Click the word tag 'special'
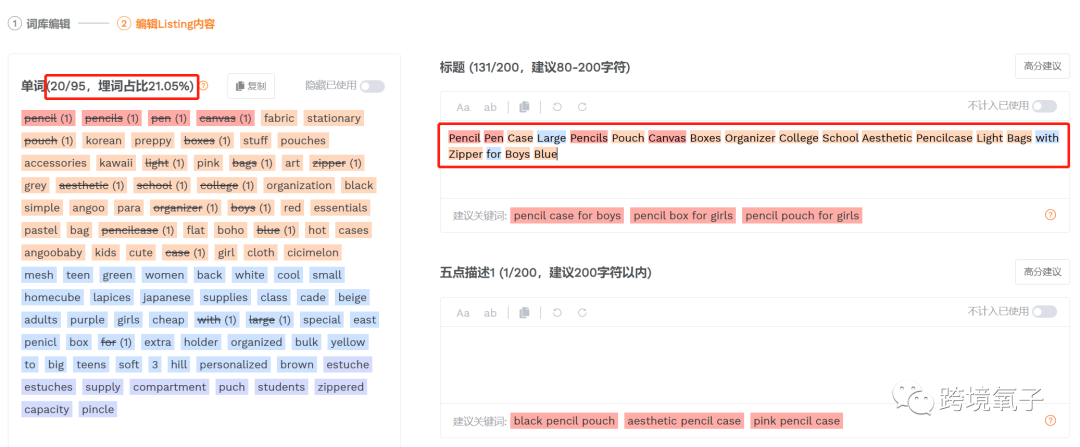Image resolution: width=1080 pixels, height=447 pixels. click(x=322, y=320)
